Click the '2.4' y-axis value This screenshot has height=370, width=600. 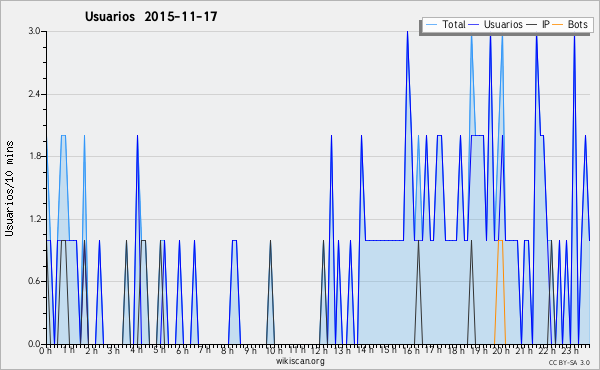tap(34, 94)
